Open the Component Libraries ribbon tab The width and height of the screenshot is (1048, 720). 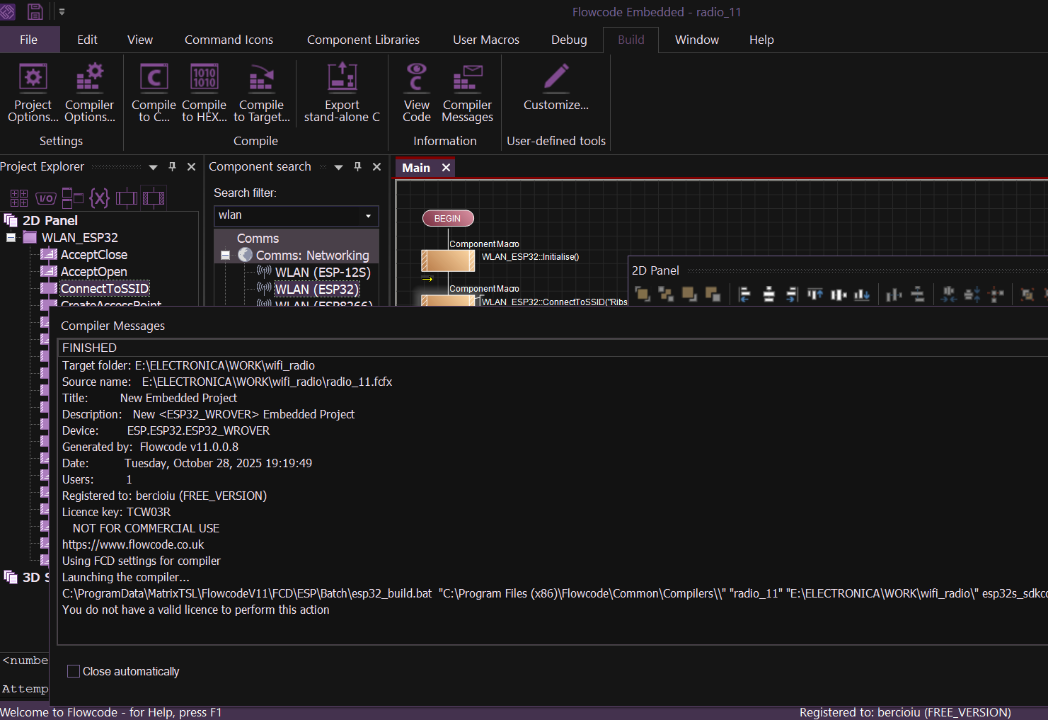pos(363,40)
